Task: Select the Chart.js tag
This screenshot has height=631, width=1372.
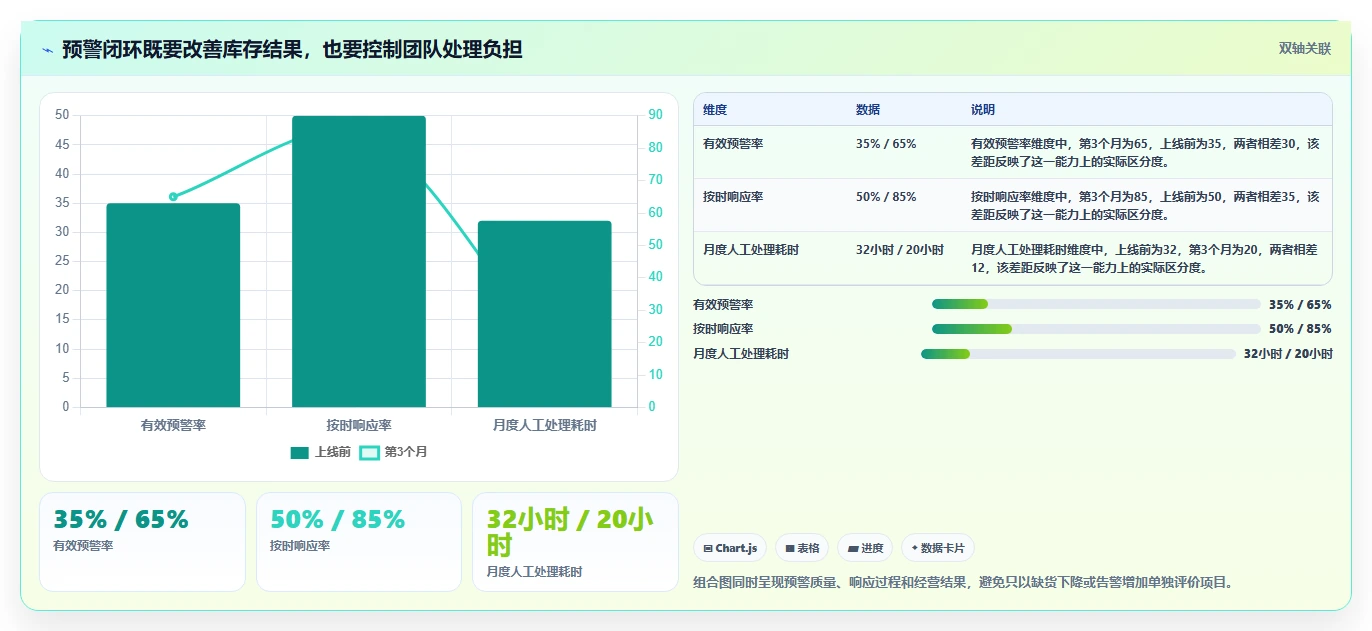Action: click(x=730, y=548)
